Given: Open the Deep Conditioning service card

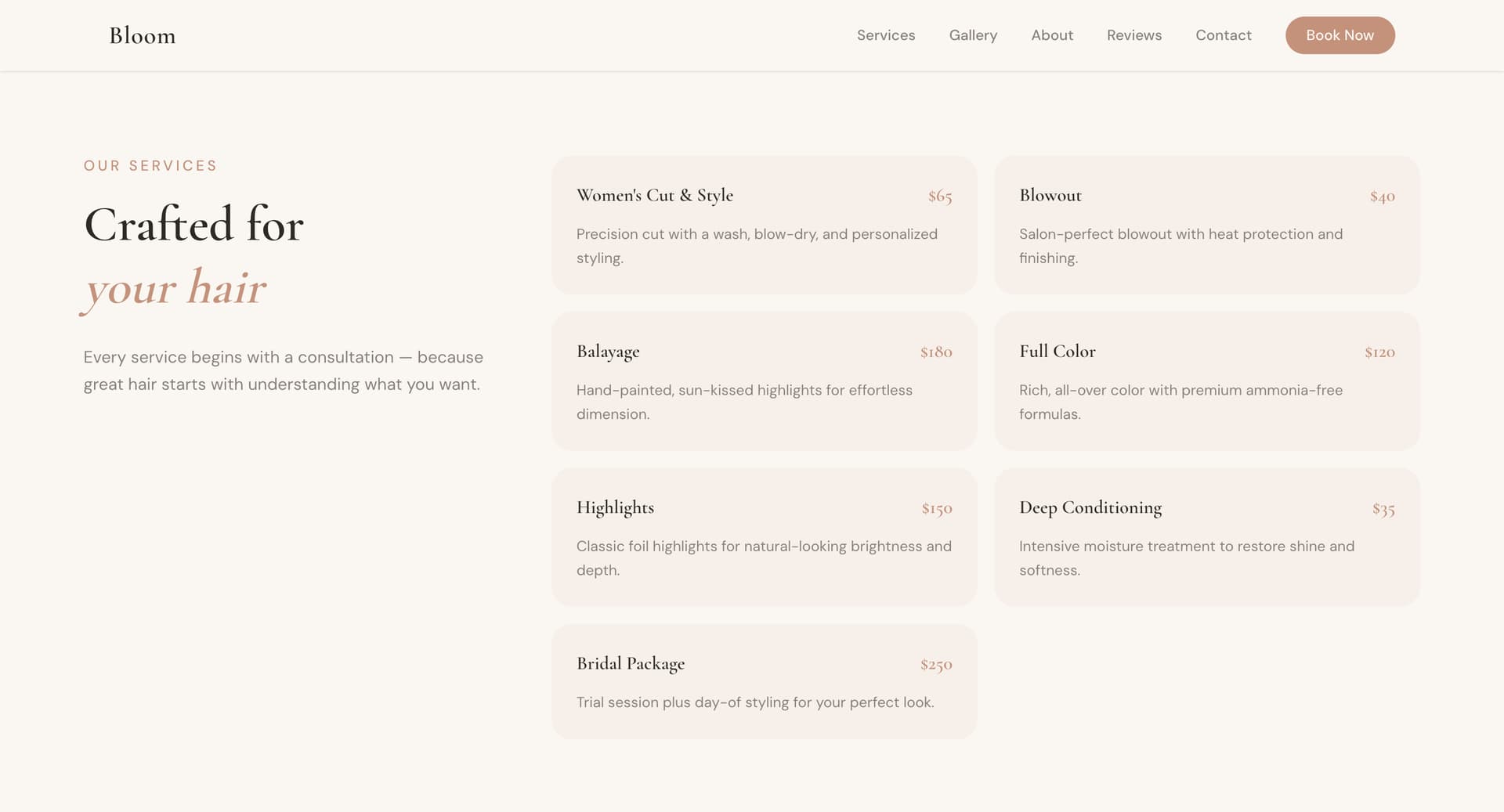Looking at the screenshot, I should [x=1206, y=537].
